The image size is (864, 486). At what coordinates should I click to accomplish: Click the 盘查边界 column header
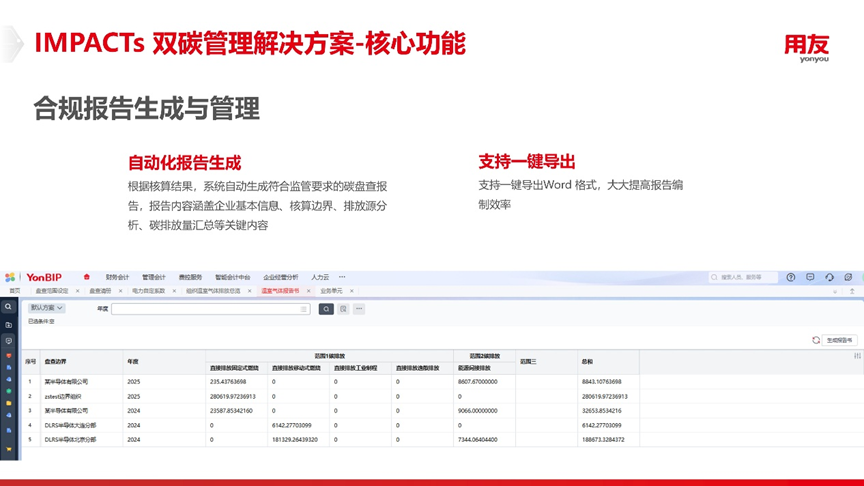tap(81, 362)
